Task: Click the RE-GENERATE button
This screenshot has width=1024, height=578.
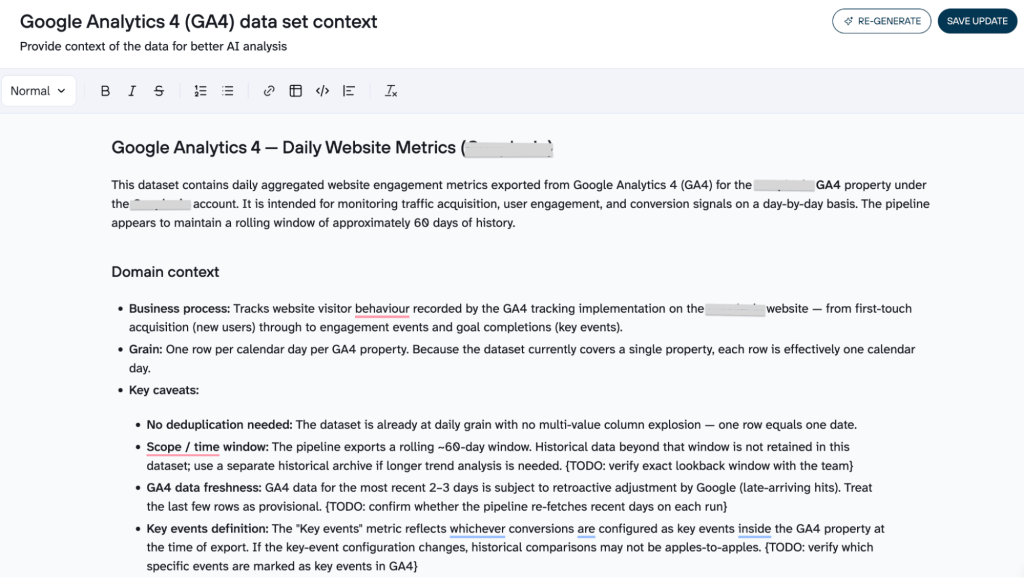Action: click(x=882, y=21)
